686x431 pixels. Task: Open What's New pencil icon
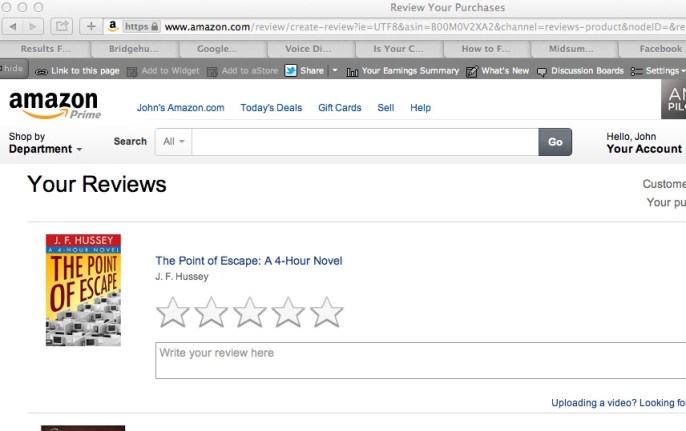[x=472, y=71]
